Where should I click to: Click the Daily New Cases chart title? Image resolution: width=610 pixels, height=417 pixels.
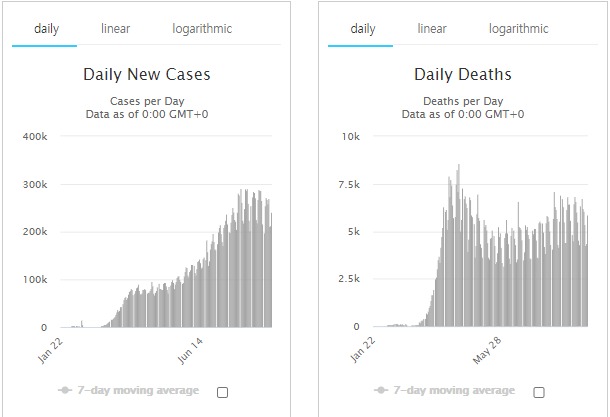146,75
